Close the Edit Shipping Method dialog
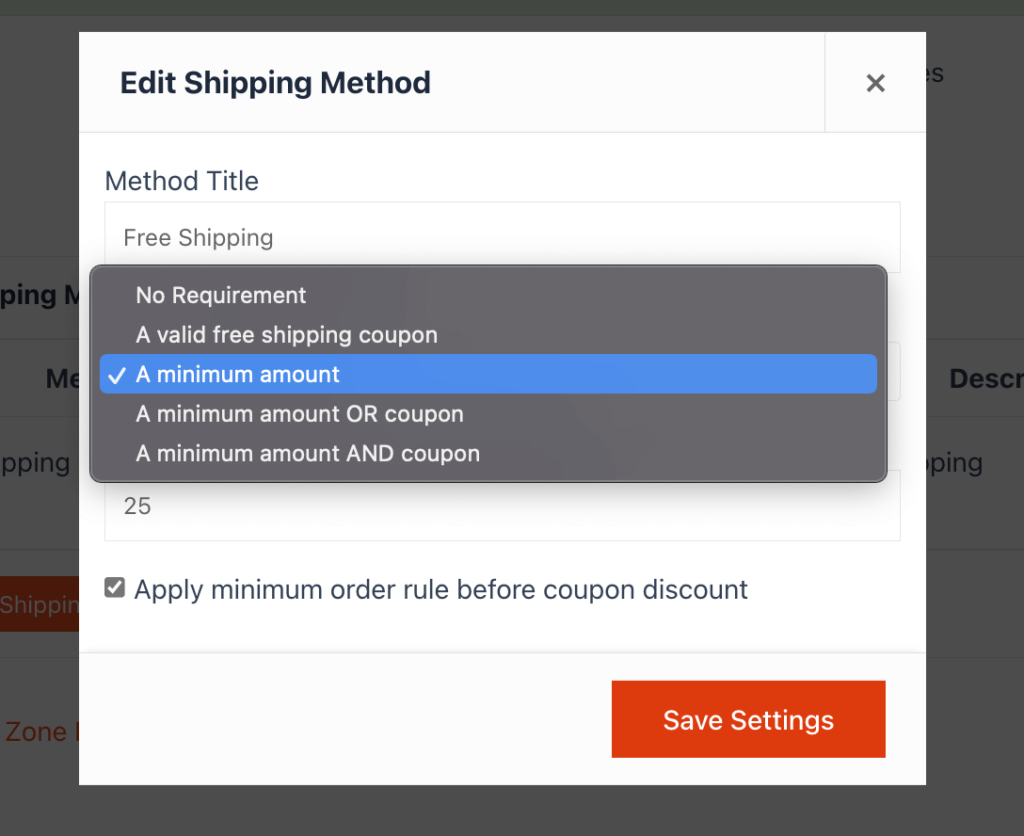 [875, 83]
